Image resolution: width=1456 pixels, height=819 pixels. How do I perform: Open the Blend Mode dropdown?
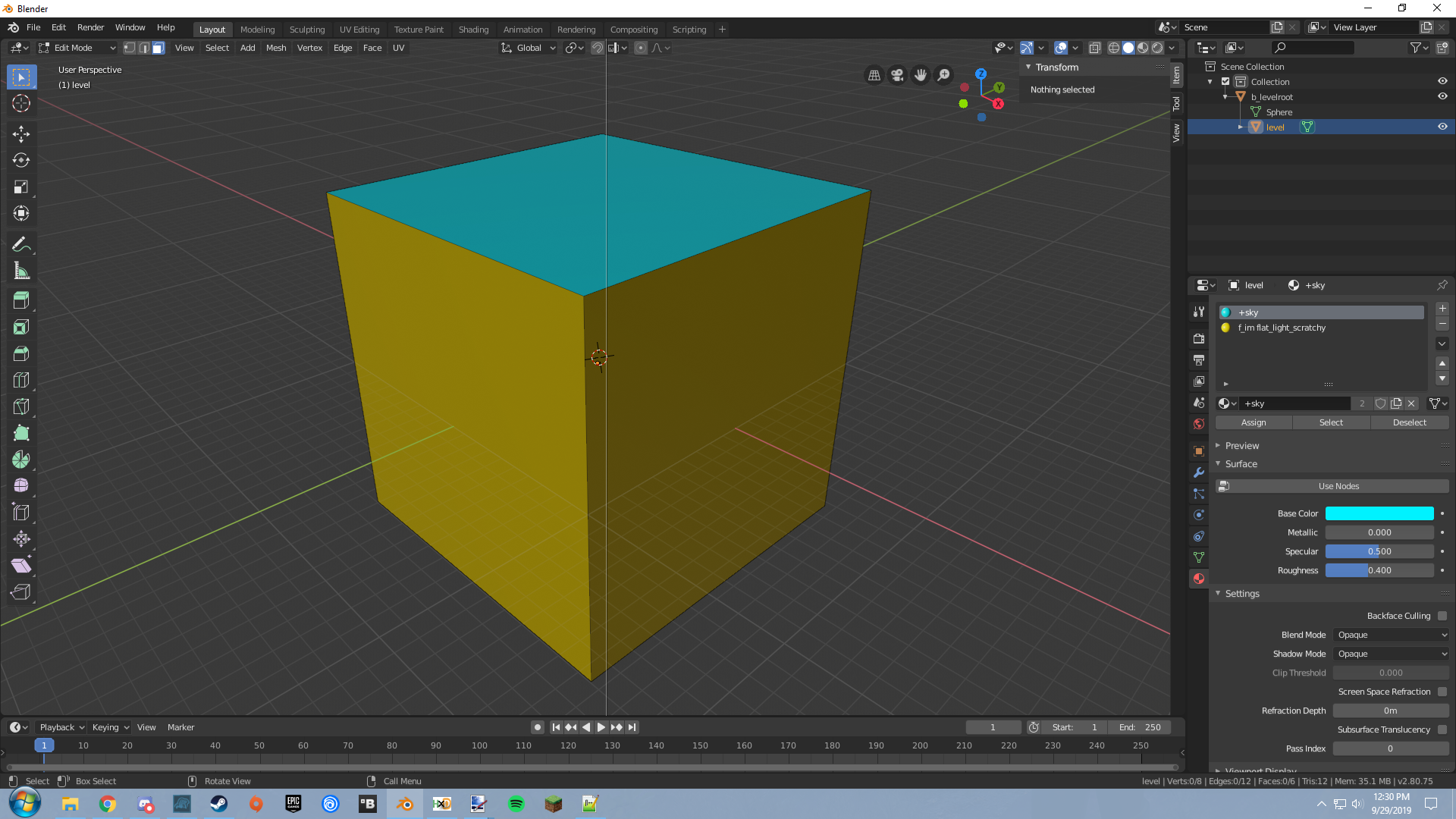pos(1392,635)
